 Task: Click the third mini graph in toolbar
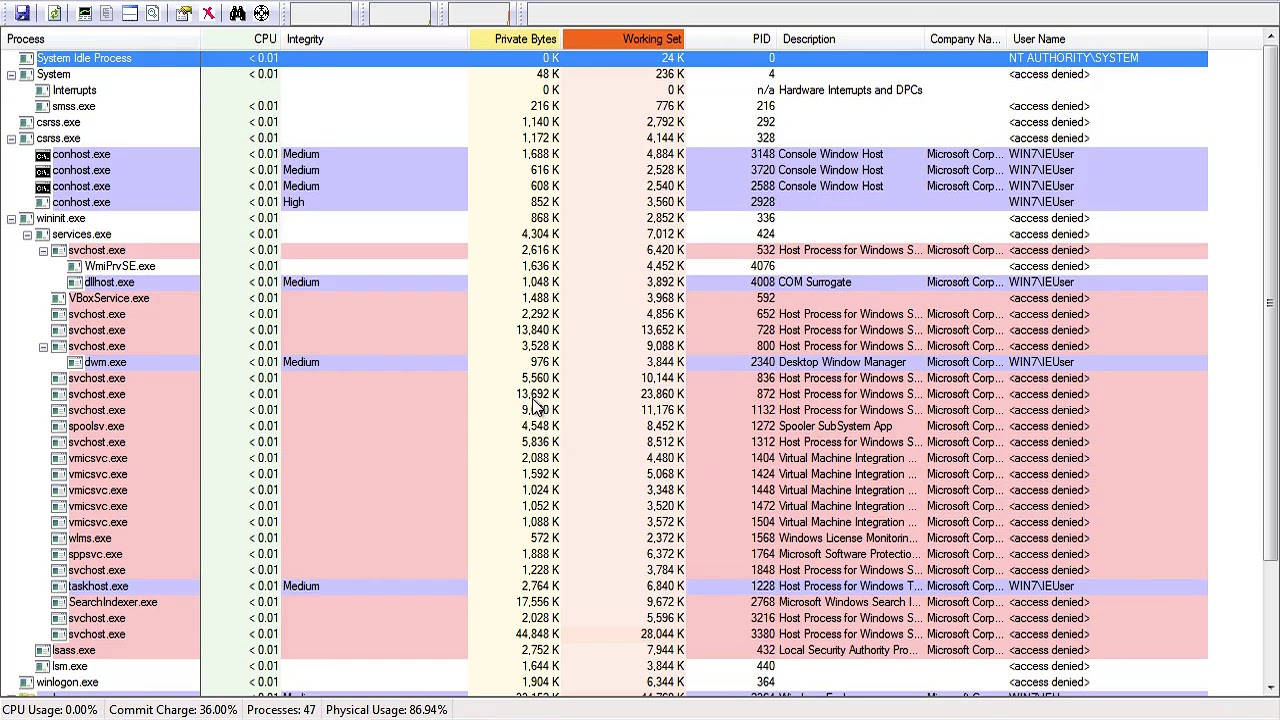point(478,13)
